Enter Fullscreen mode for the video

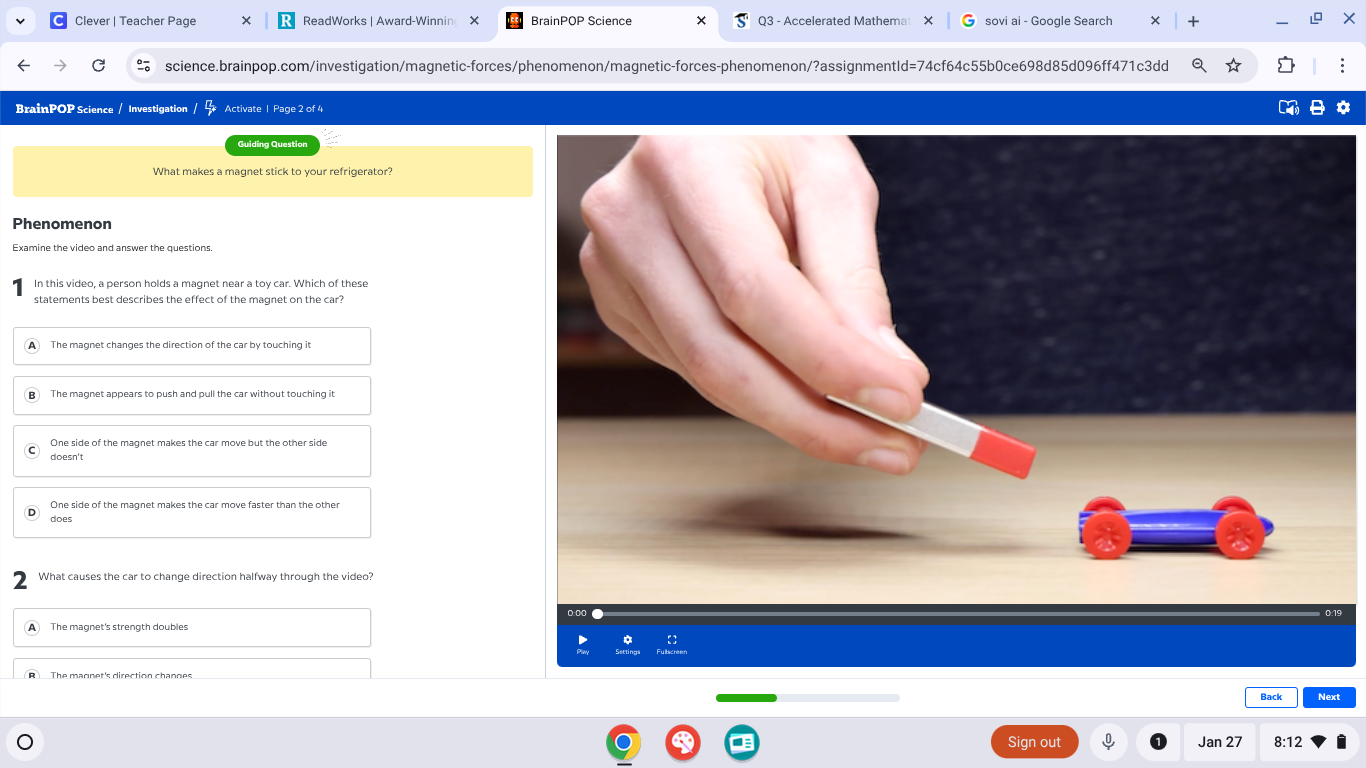tap(671, 642)
